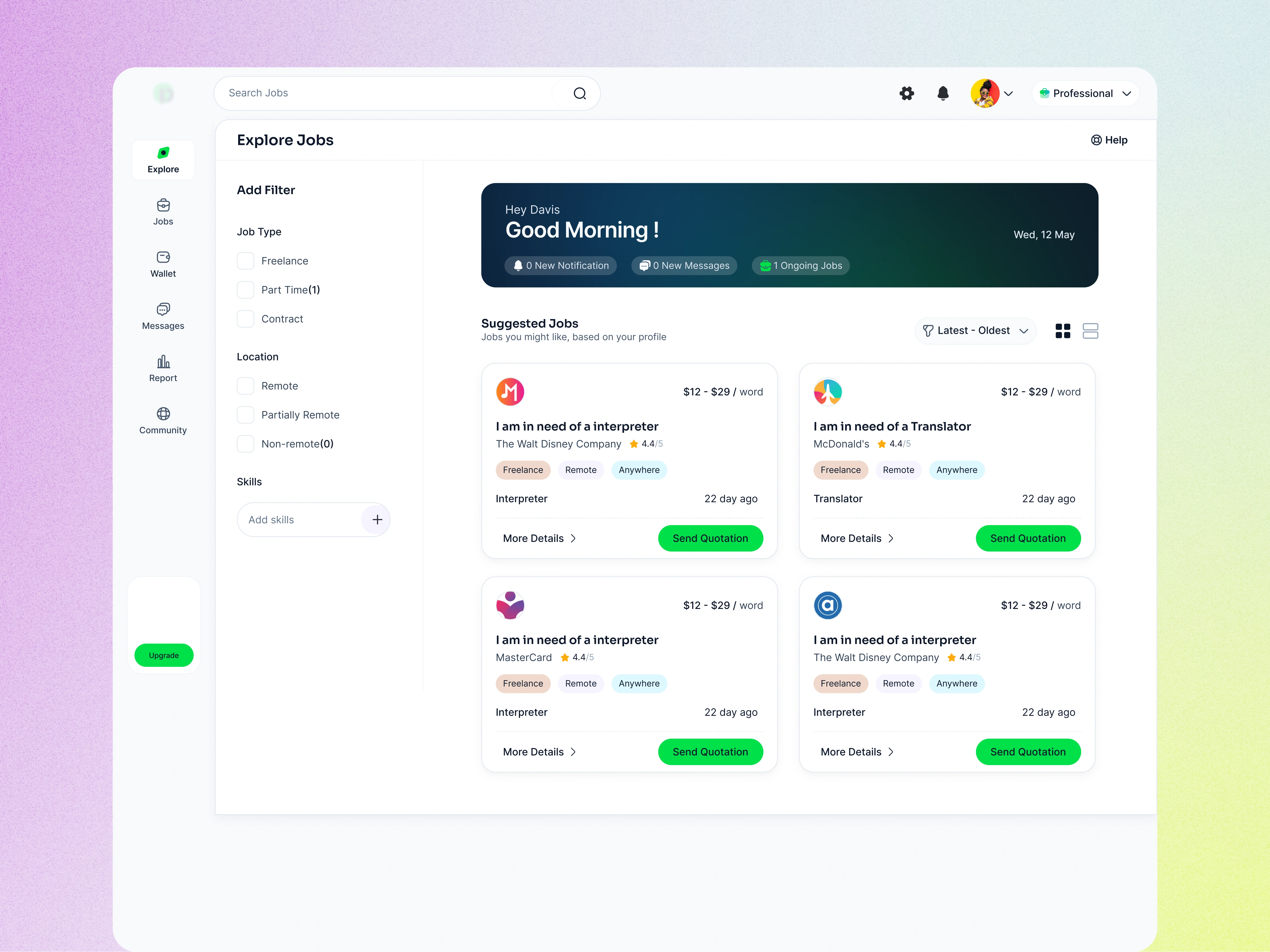
Task: Open the 0 New Notification badge
Action: pos(560,266)
